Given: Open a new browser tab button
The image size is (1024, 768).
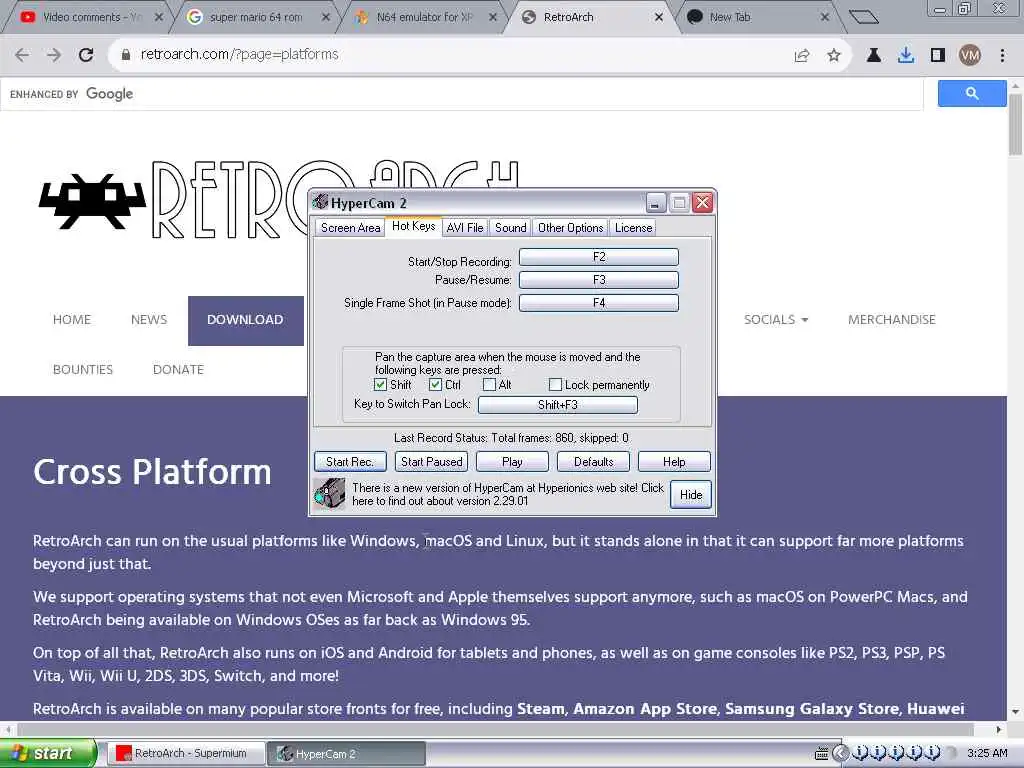Looking at the screenshot, I should pos(864,17).
